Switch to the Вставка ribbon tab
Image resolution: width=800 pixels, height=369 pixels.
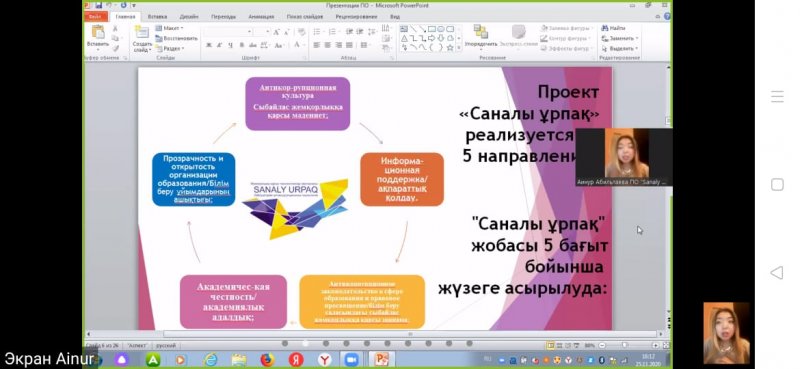click(x=157, y=16)
